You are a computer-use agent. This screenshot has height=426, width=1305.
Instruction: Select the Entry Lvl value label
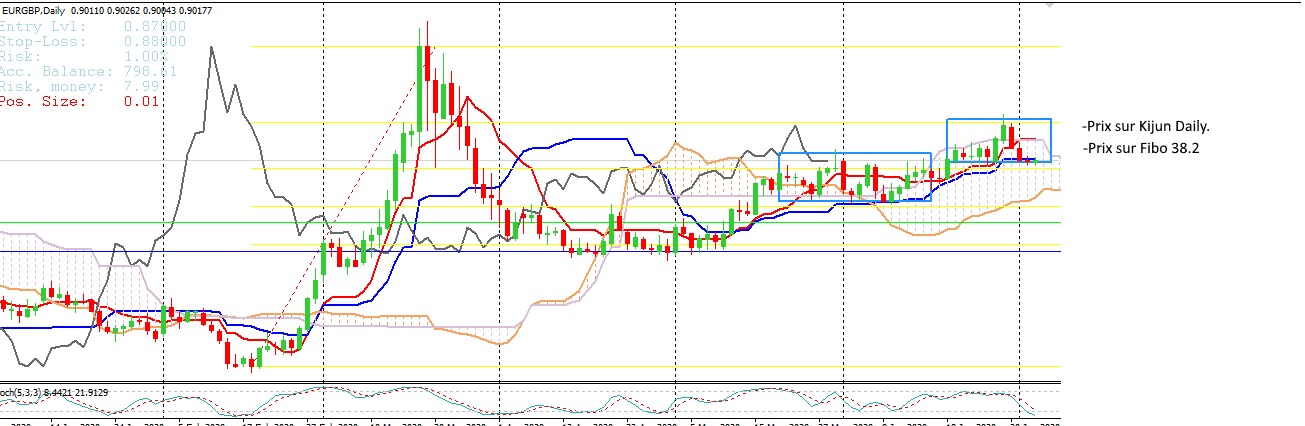pyautogui.click(x=155, y=26)
